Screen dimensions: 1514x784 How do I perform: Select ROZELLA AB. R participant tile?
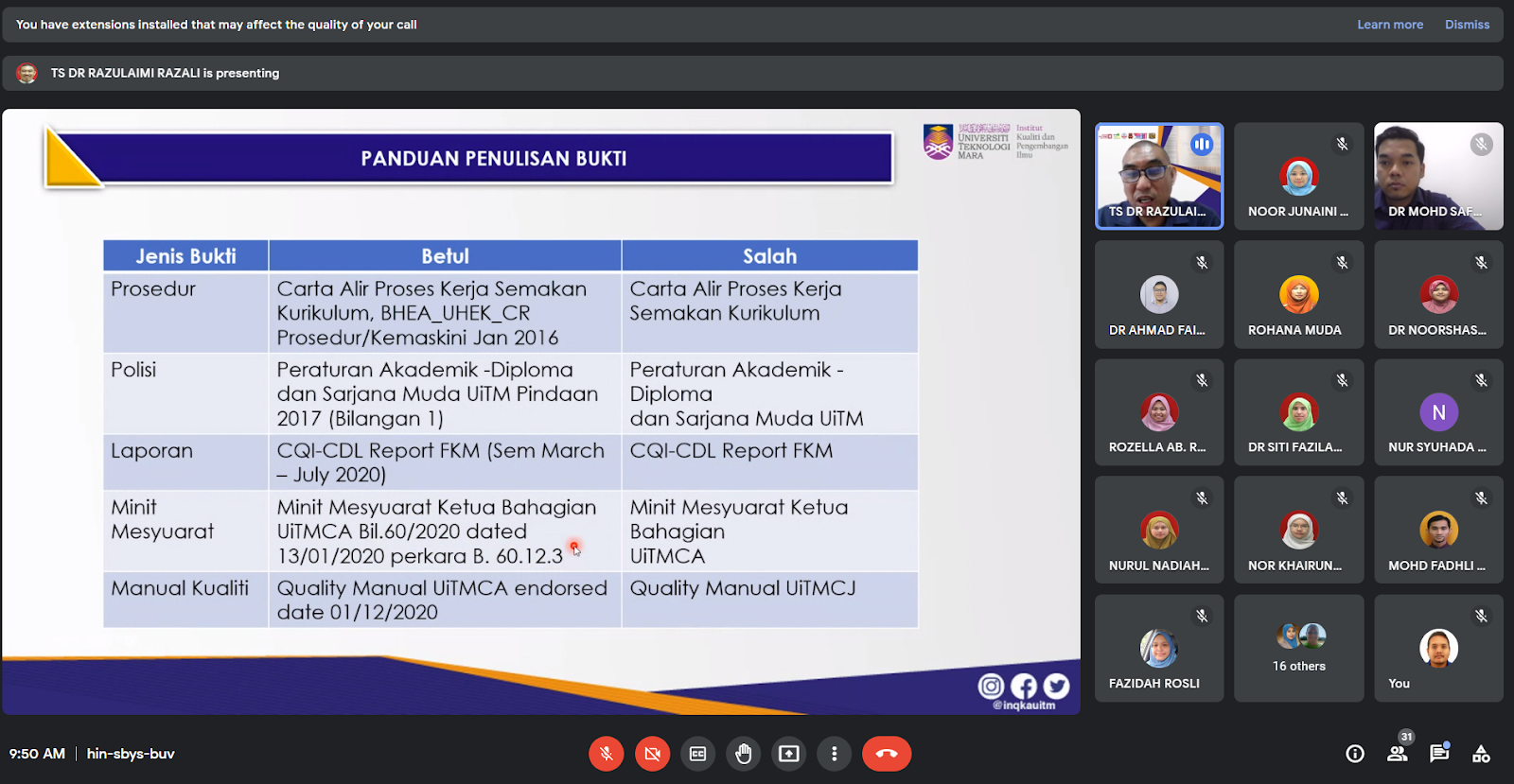(x=1159, y=412)
